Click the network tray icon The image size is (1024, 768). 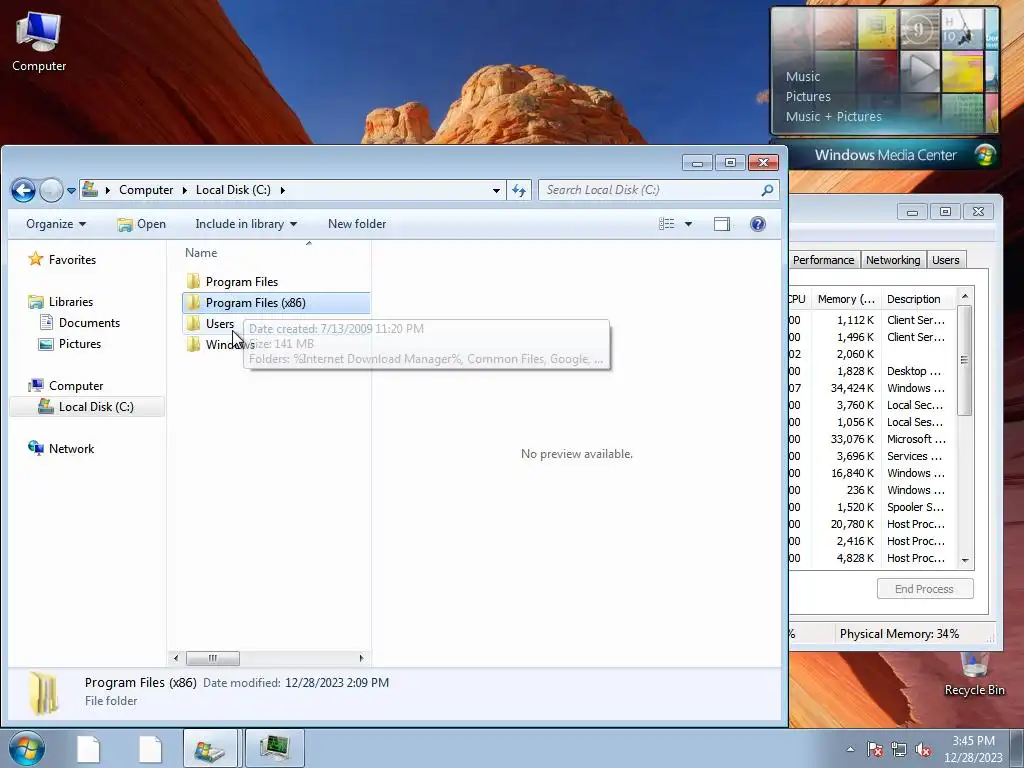click(x=899, y=749)
